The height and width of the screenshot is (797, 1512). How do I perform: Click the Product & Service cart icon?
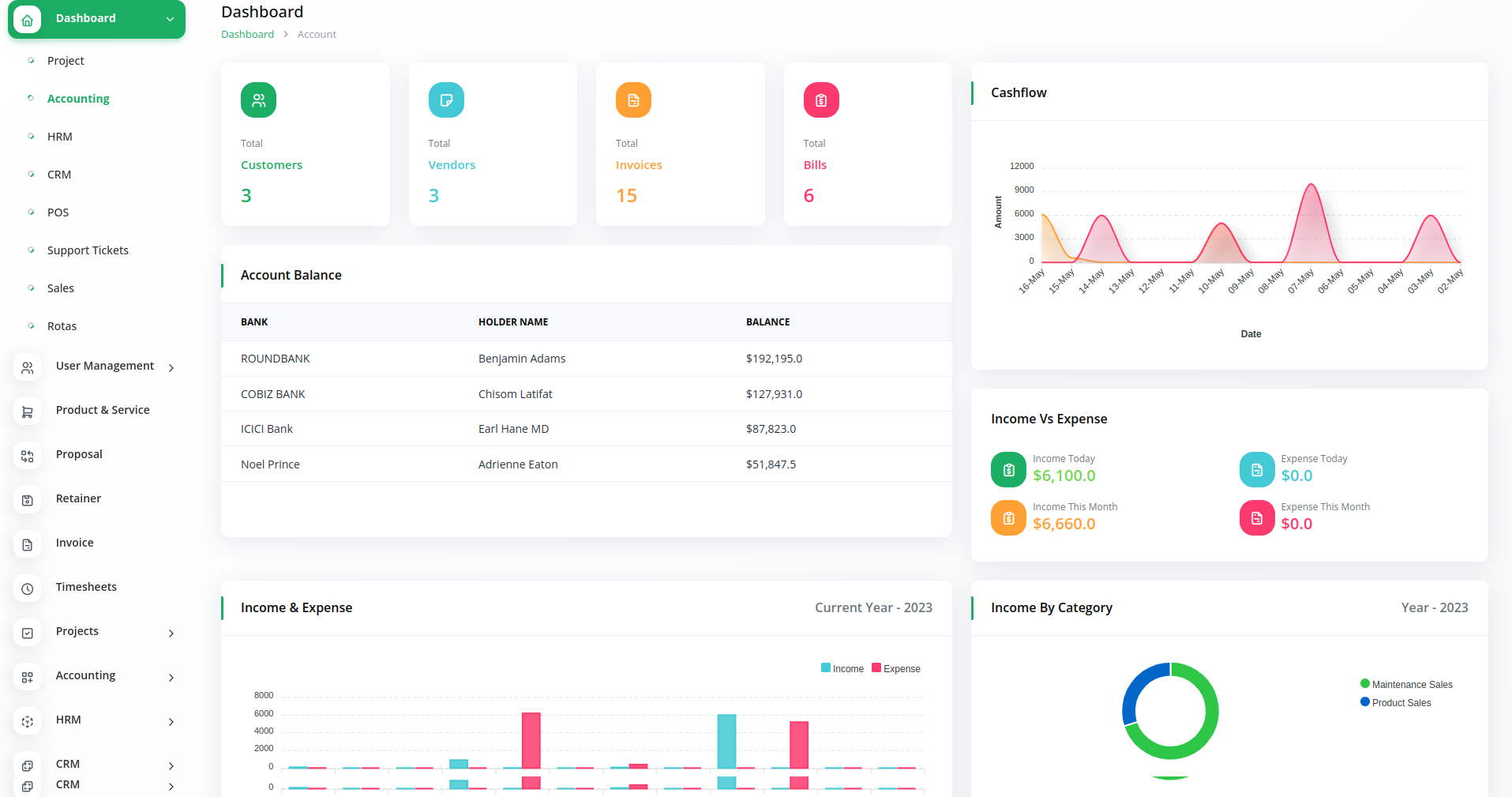[x=28, y=412]
